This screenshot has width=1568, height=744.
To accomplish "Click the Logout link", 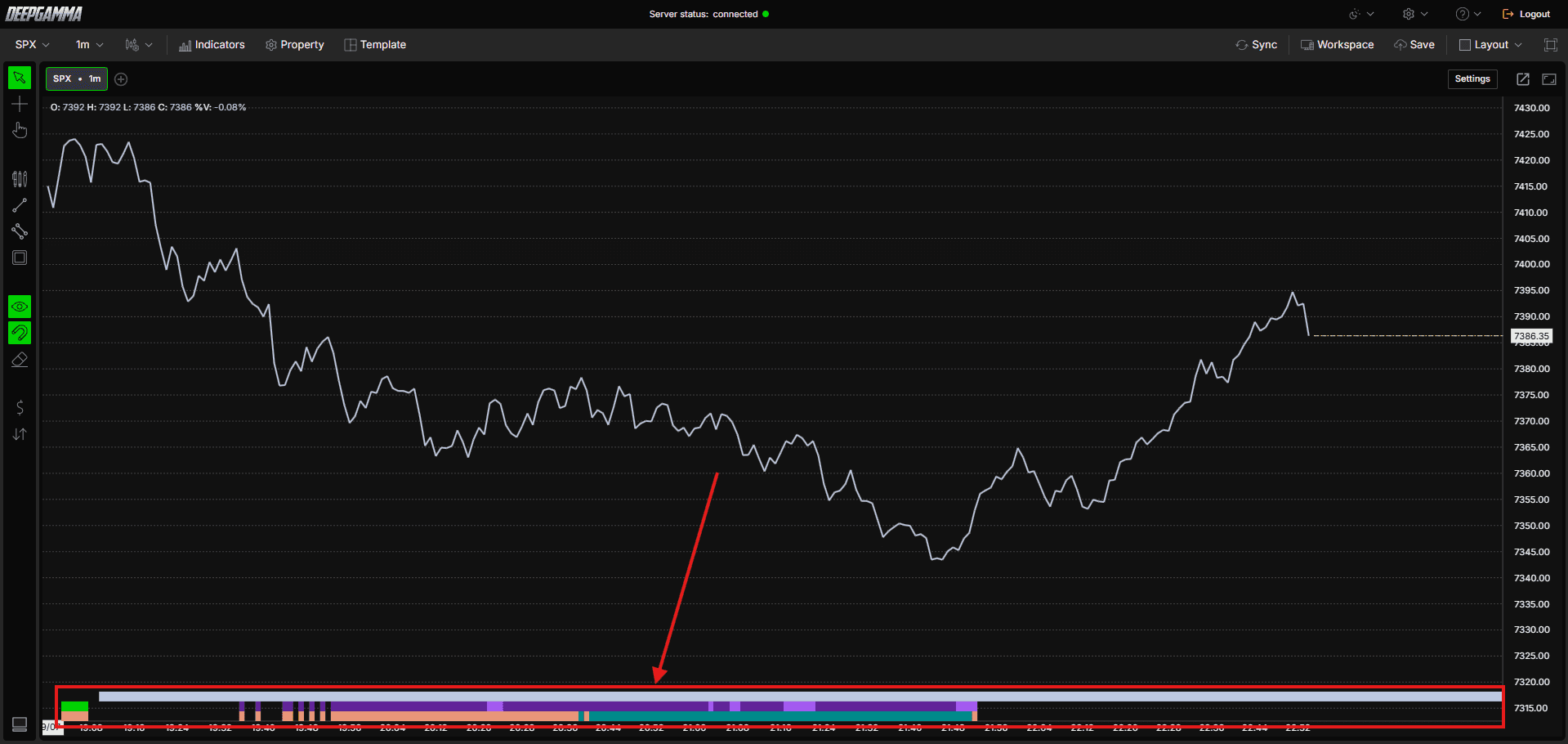I will pyautogui.click(x=1526, y=14).
